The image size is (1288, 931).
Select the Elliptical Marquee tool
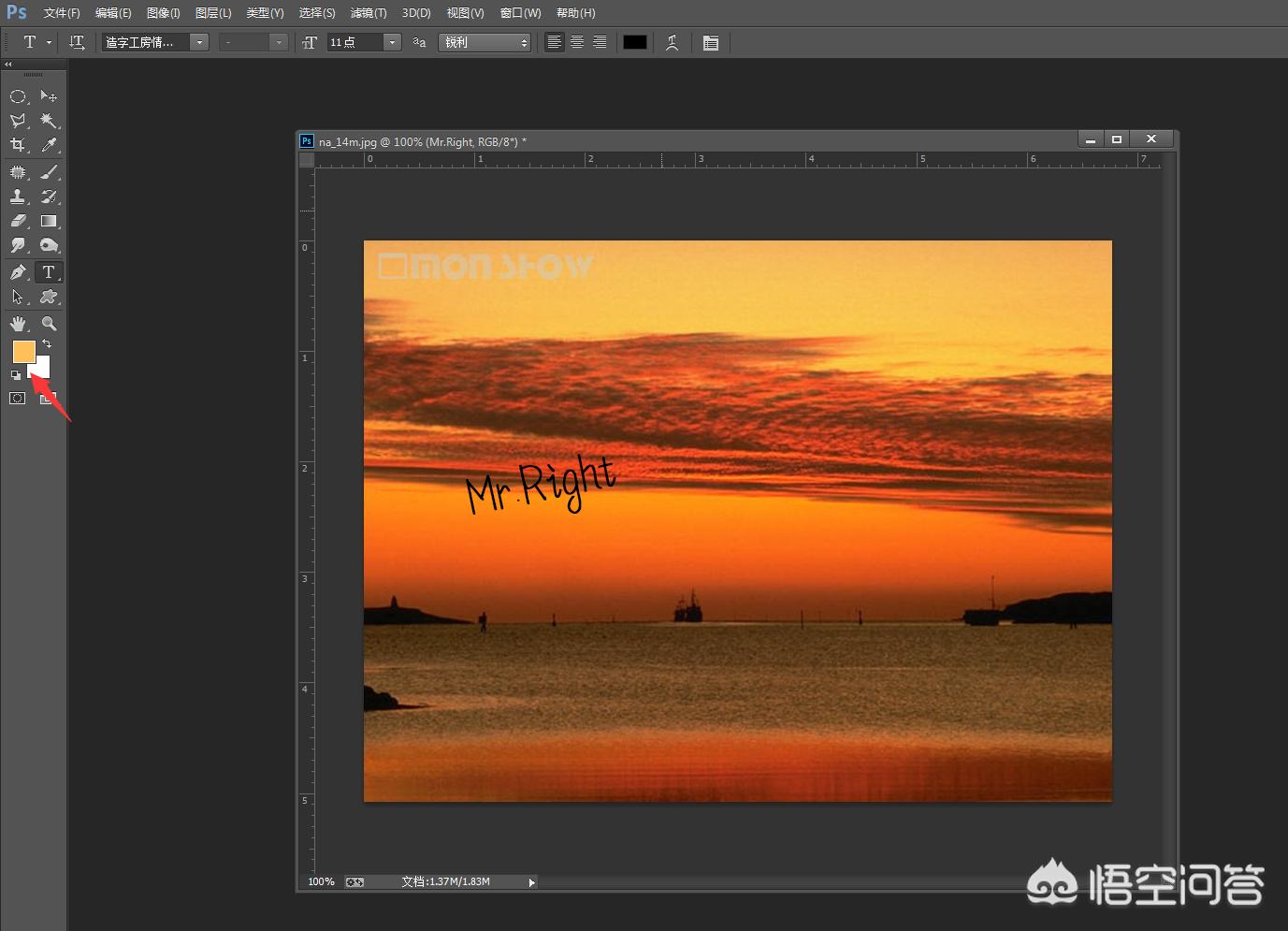pos(18,96)
